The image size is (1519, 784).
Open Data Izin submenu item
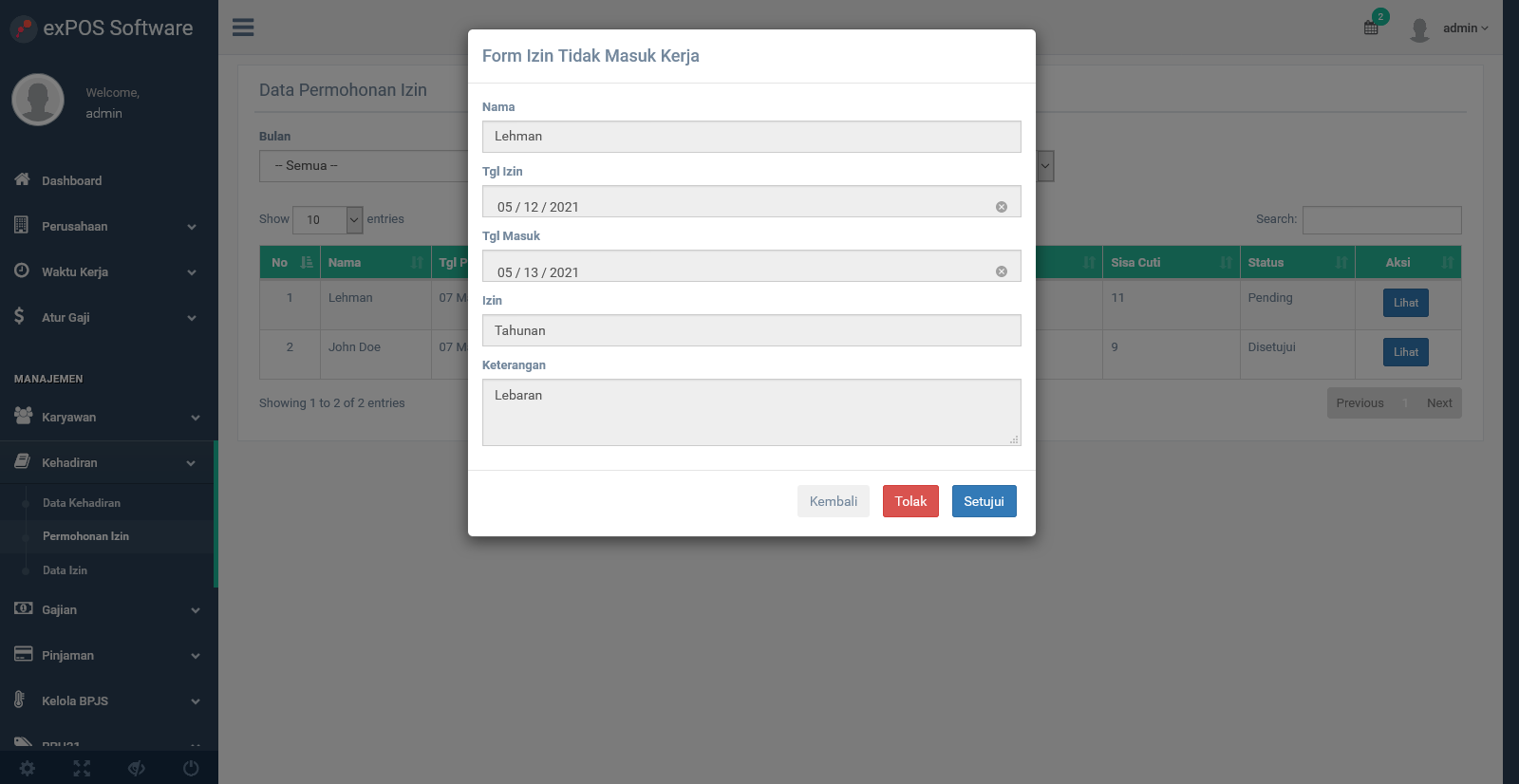[x=65, y=570]
